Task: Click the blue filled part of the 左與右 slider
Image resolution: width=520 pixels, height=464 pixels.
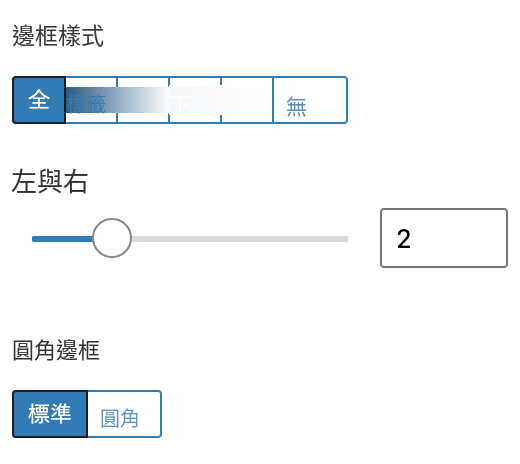Action: tap(62, 239)
